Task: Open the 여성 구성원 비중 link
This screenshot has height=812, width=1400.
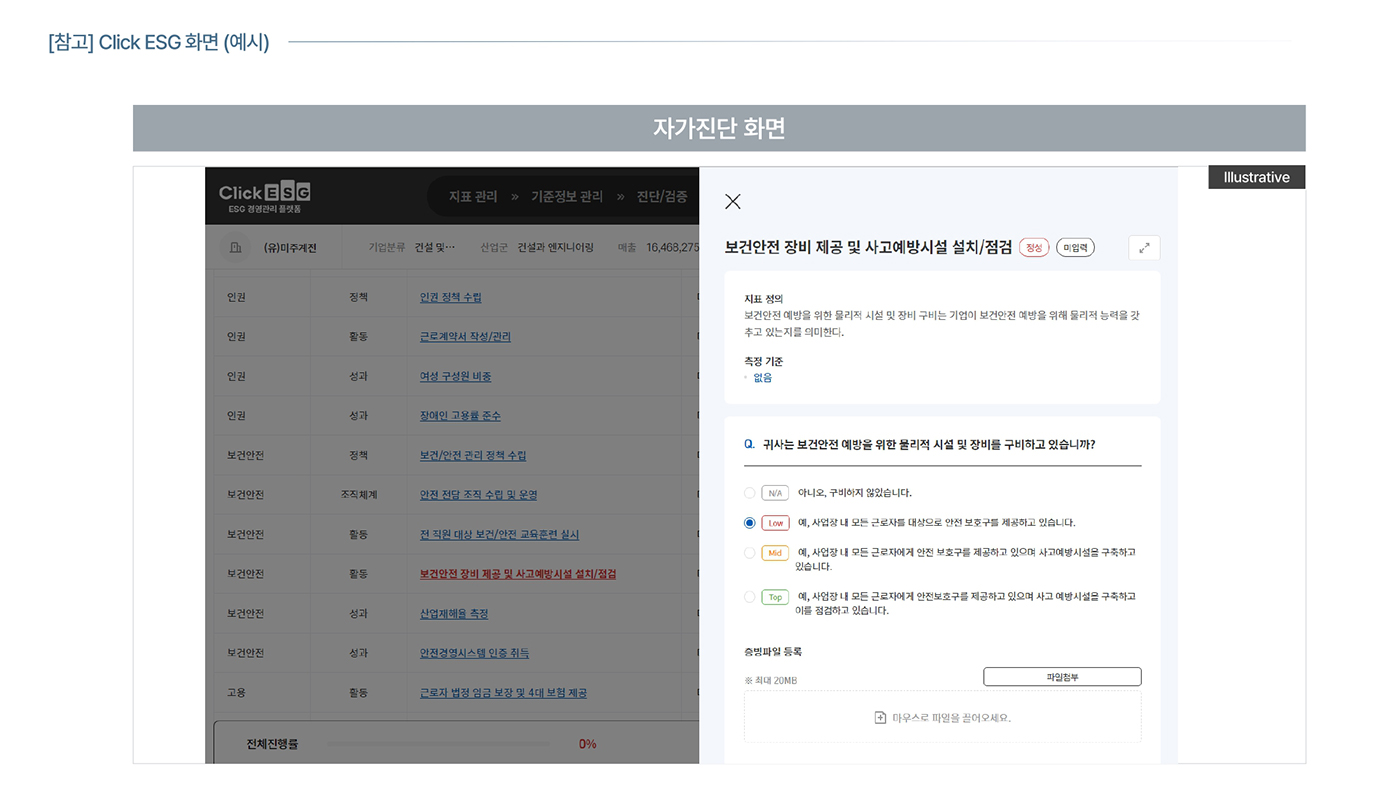Action: click(455, 377)
